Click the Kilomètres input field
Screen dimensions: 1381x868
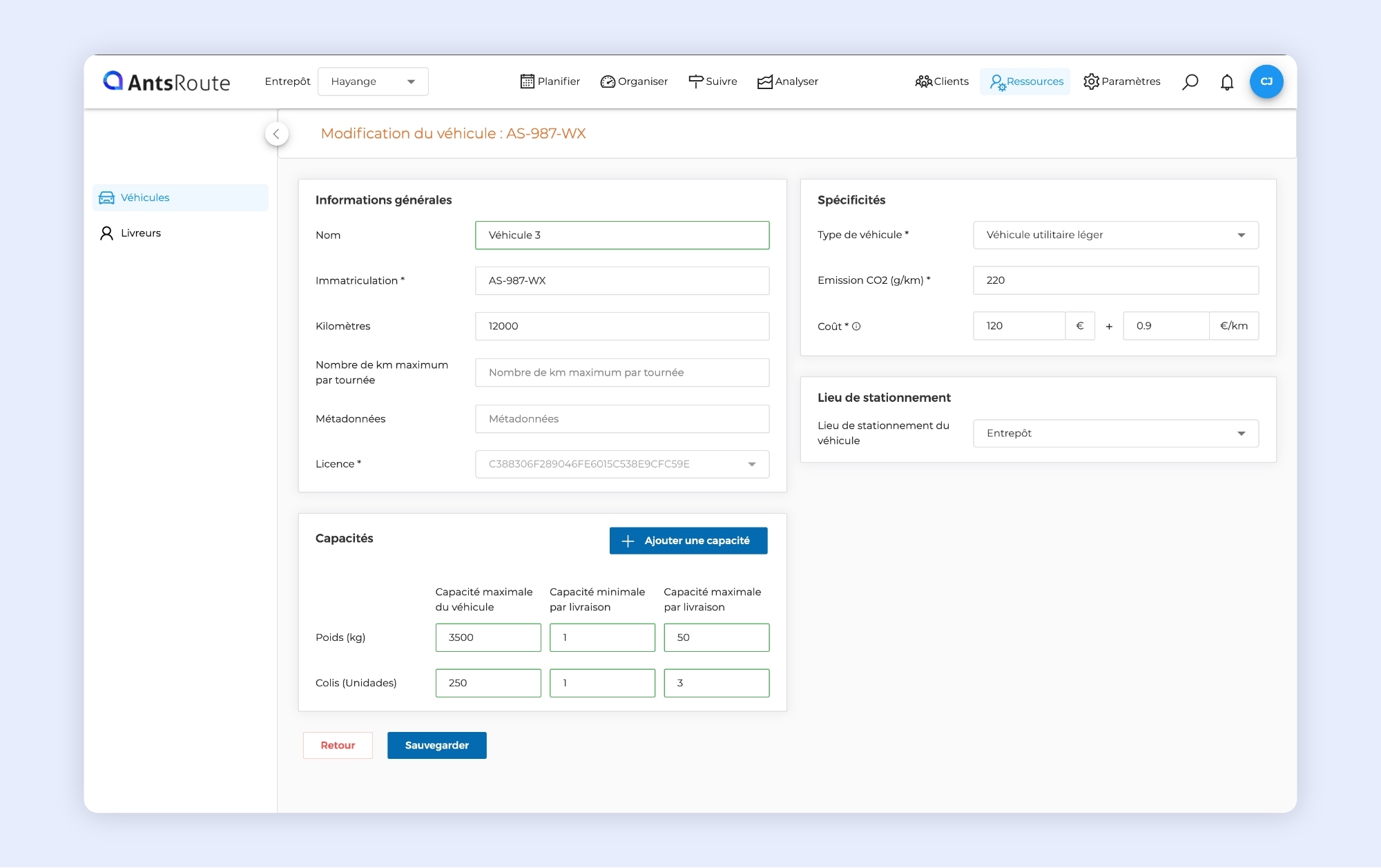621,326
